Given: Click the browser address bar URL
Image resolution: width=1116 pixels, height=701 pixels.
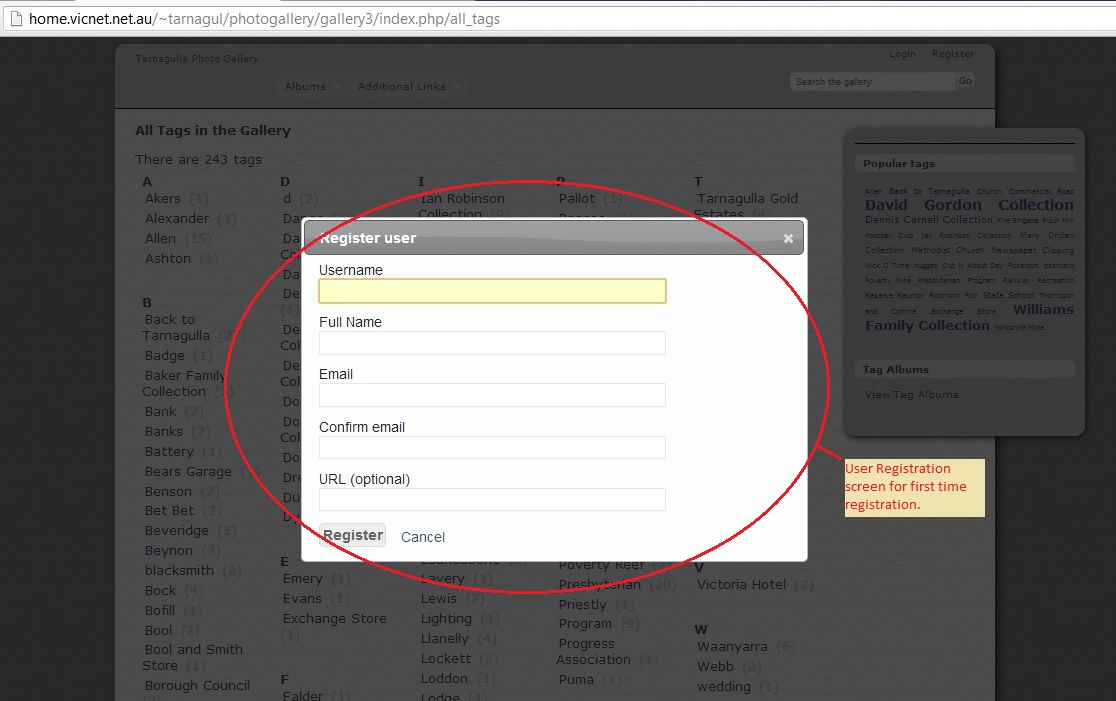Looking at the screenshot, I should click(264, 19).
